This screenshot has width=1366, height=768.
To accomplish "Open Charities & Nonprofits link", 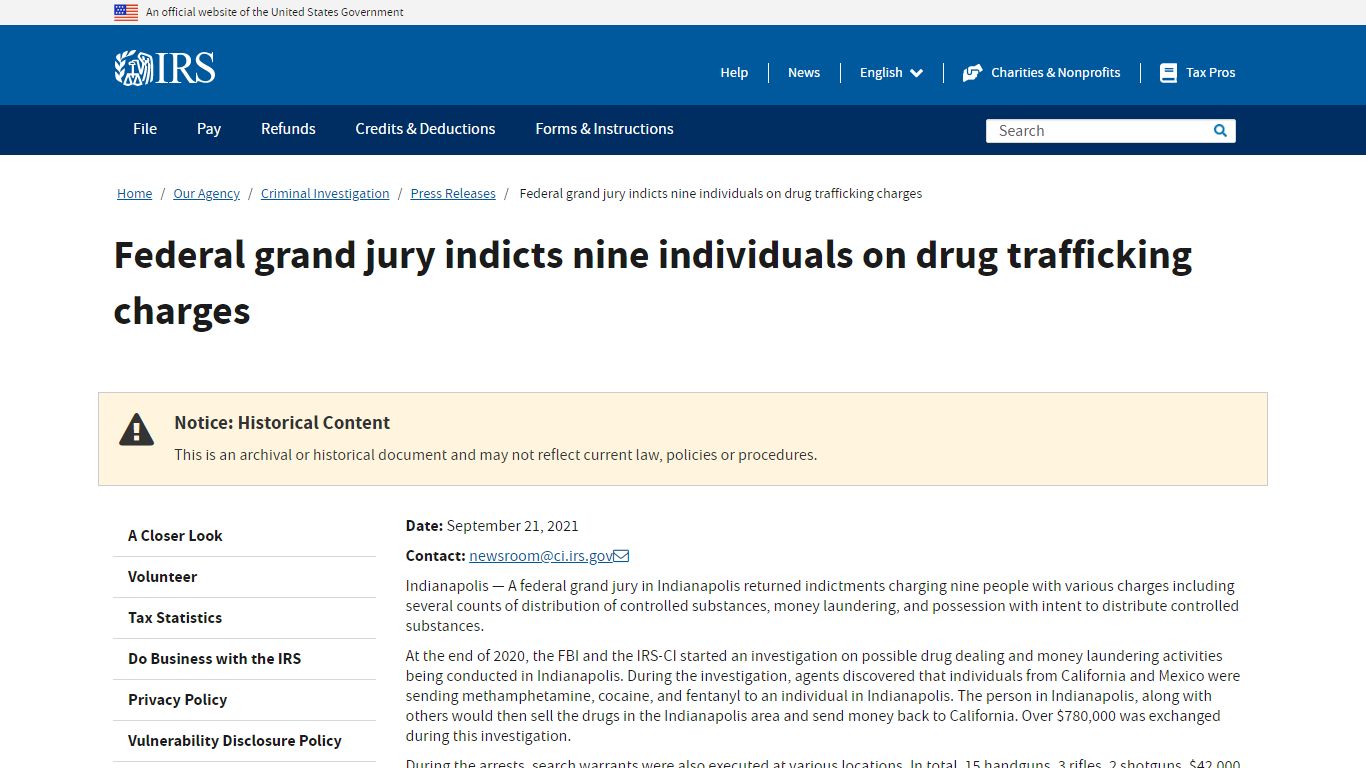I will pos(1055,72).
